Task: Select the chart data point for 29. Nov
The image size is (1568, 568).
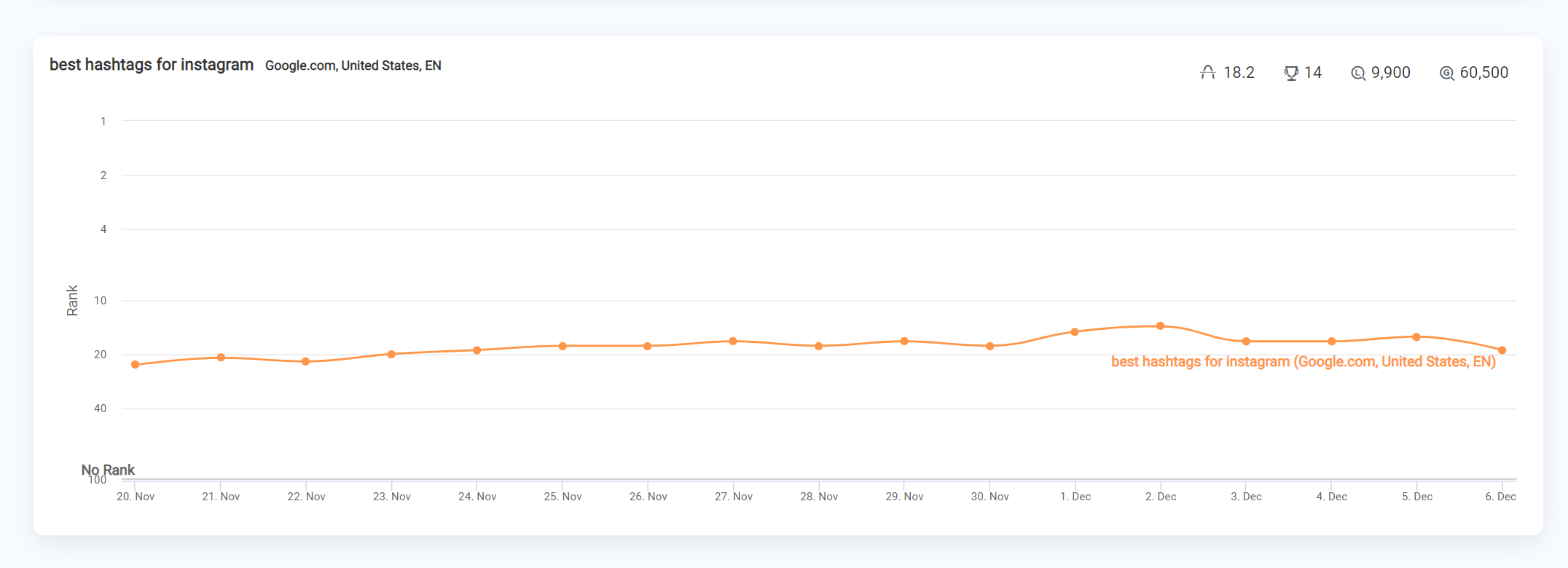Action: click(904, 342)
